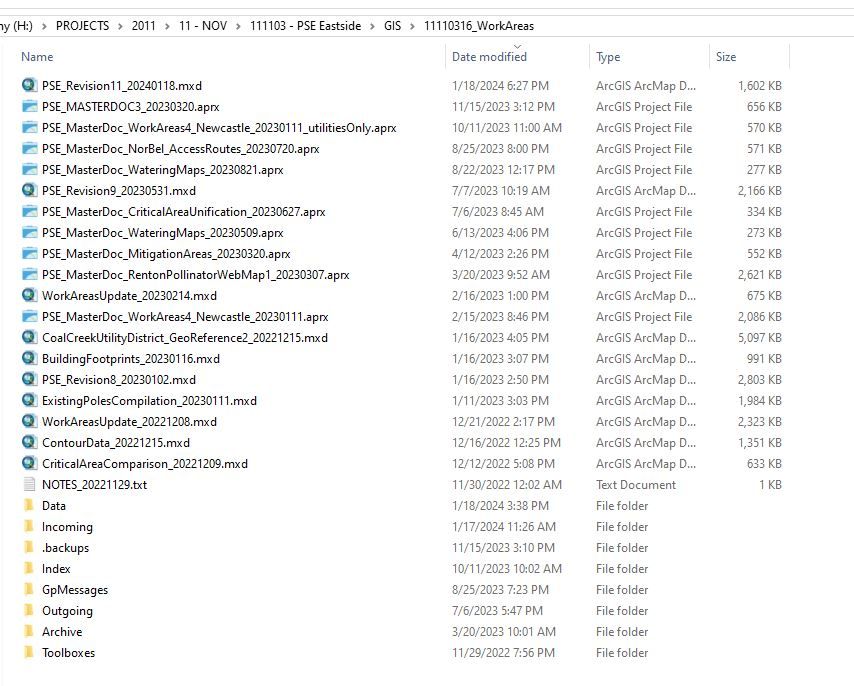
Task: Expand the chevron after GIS in breadcrumb
Action: click(412, 26)
